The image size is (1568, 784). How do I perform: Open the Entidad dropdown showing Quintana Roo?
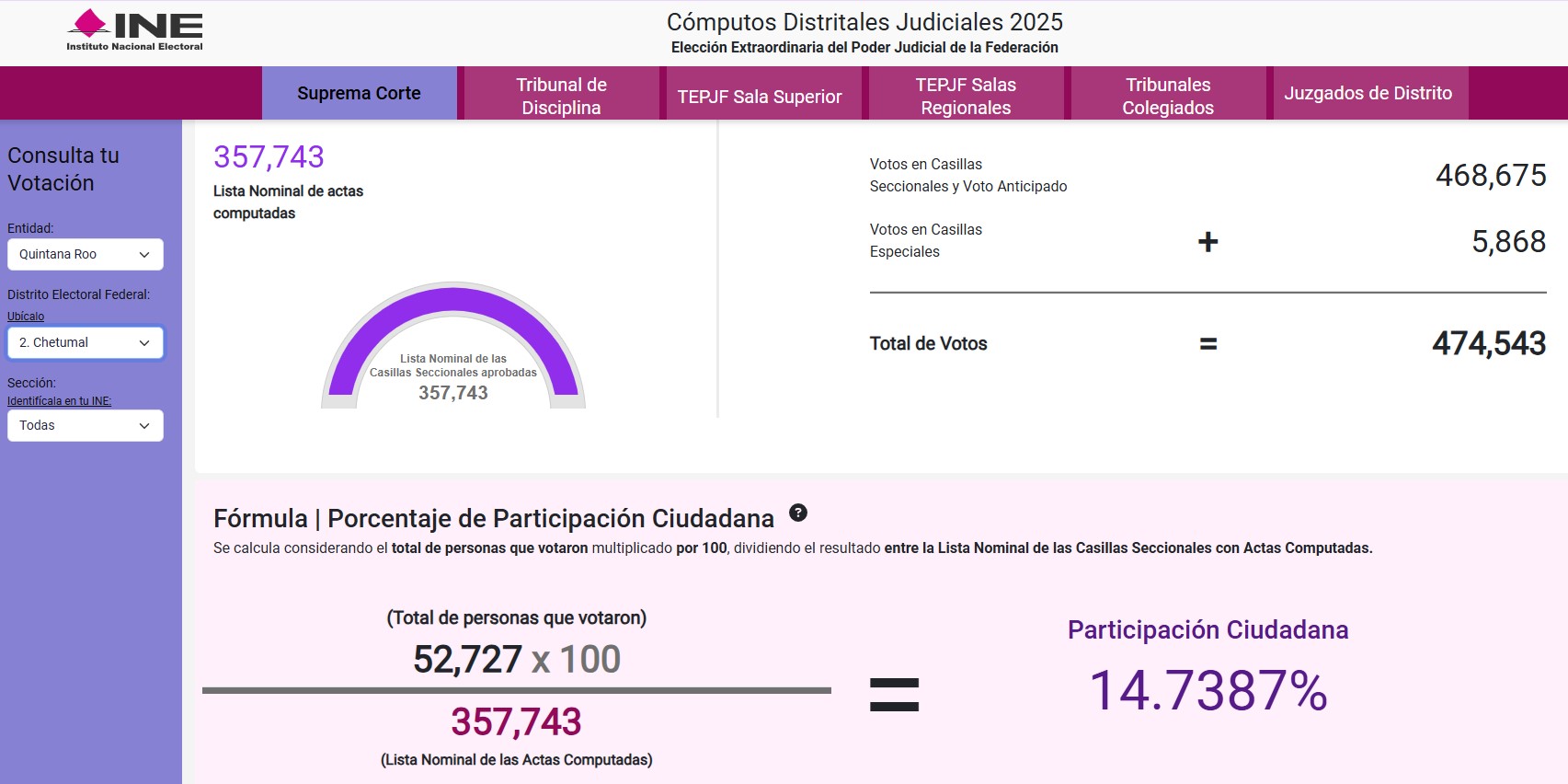86,255
